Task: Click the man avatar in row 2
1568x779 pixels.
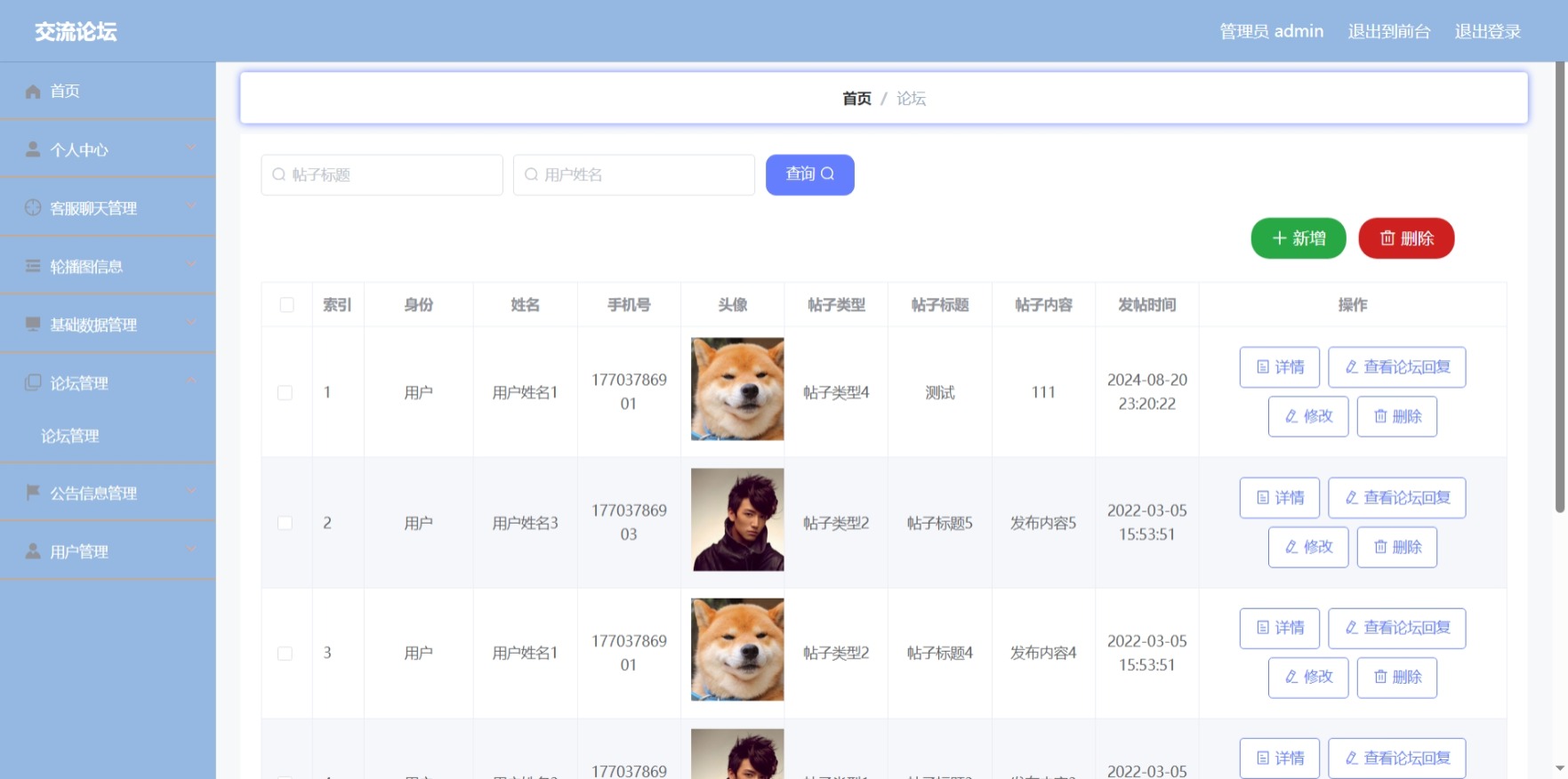Action: pos(737,519)
